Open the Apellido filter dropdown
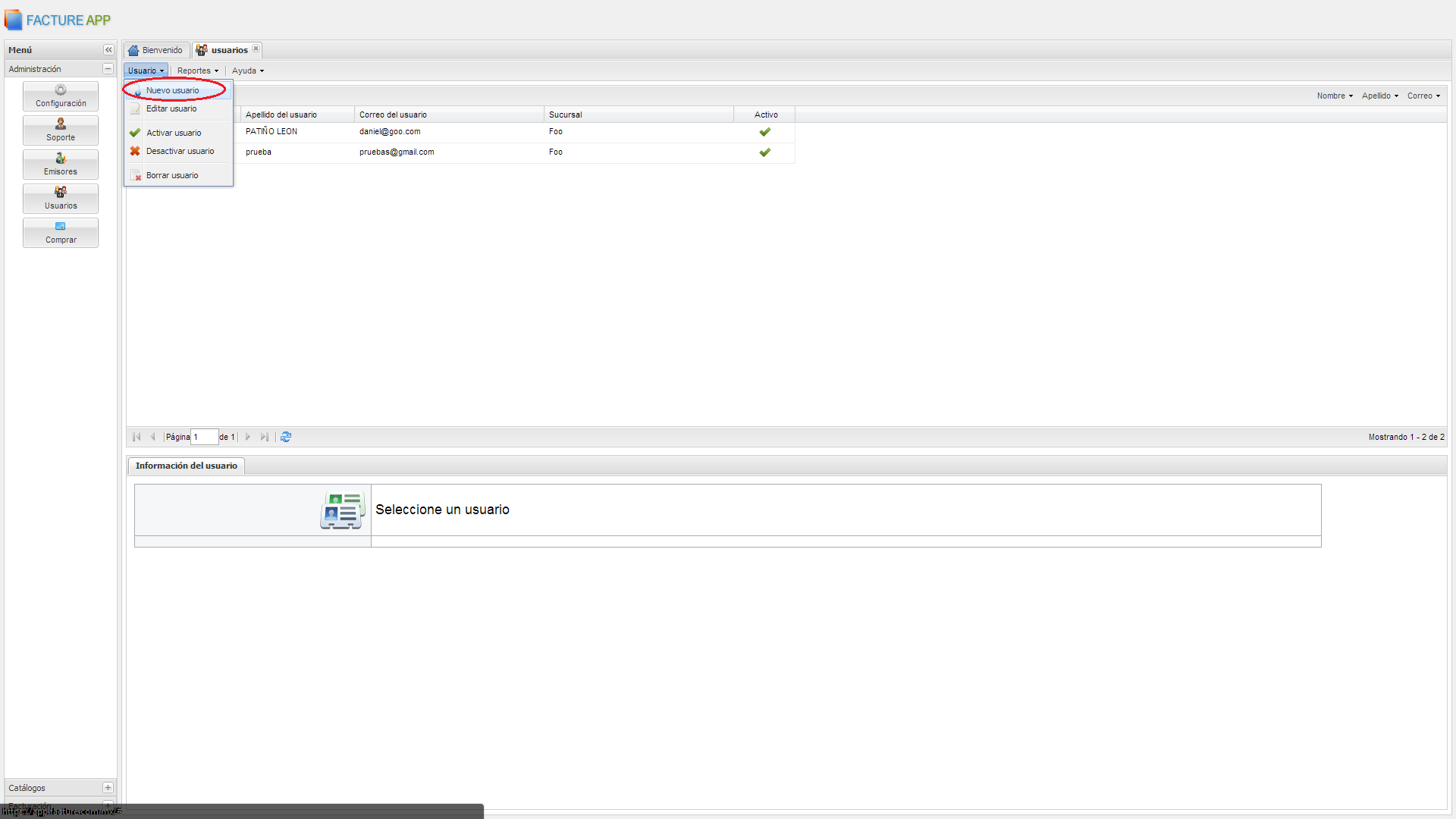This screenshot has width=1456, height=819. (1379, 96)
